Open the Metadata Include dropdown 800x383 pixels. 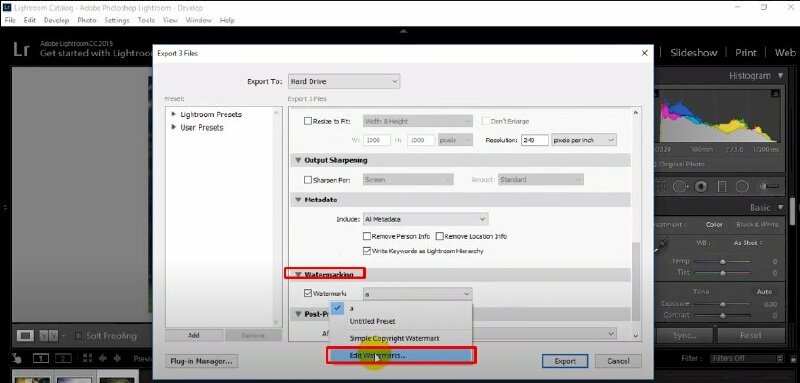[425, 219]
